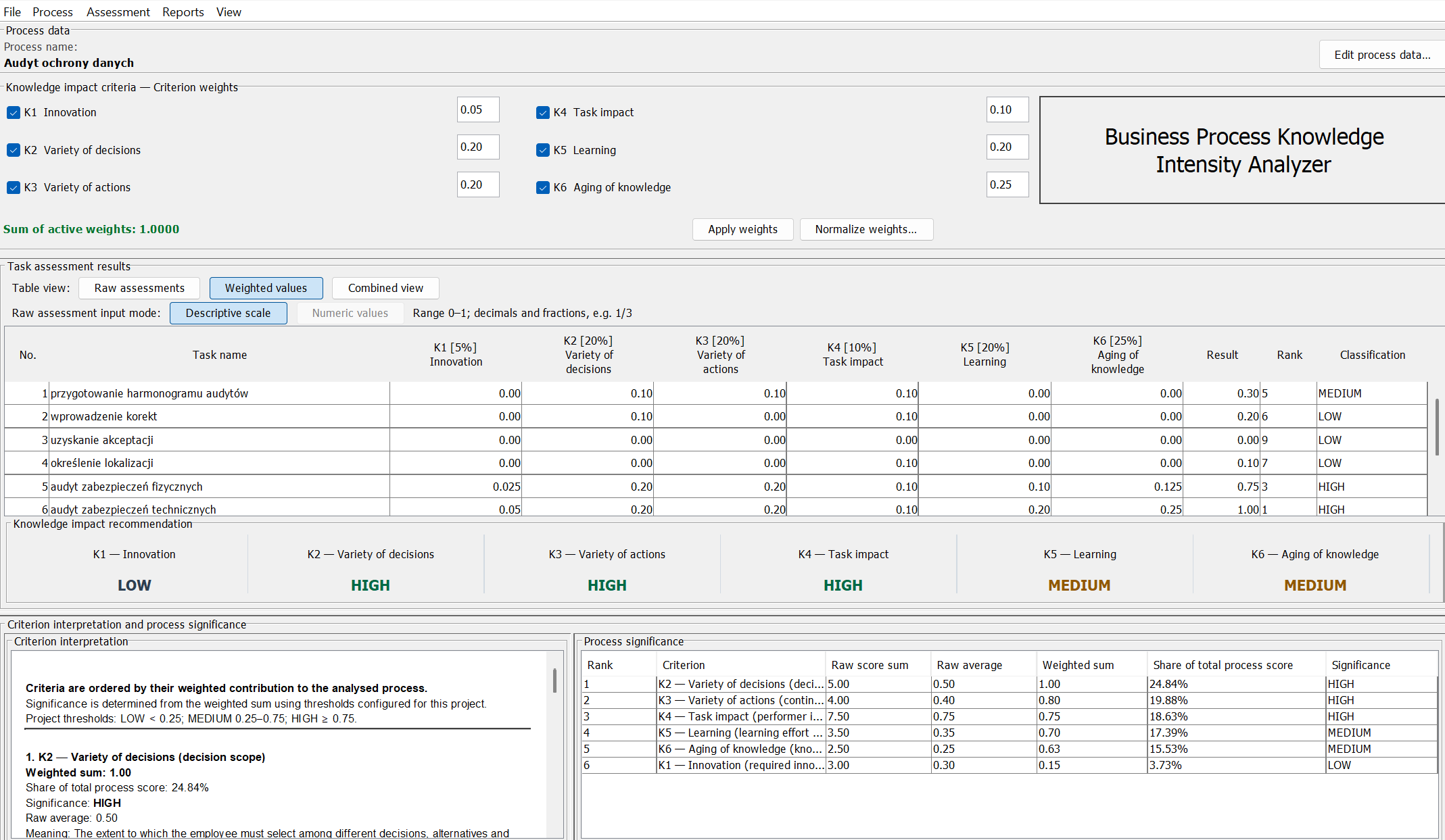Select Numeric values input mode
The width and height of the screenshot is (1445, 840).
pyautogui.click(x=350, y=313)
